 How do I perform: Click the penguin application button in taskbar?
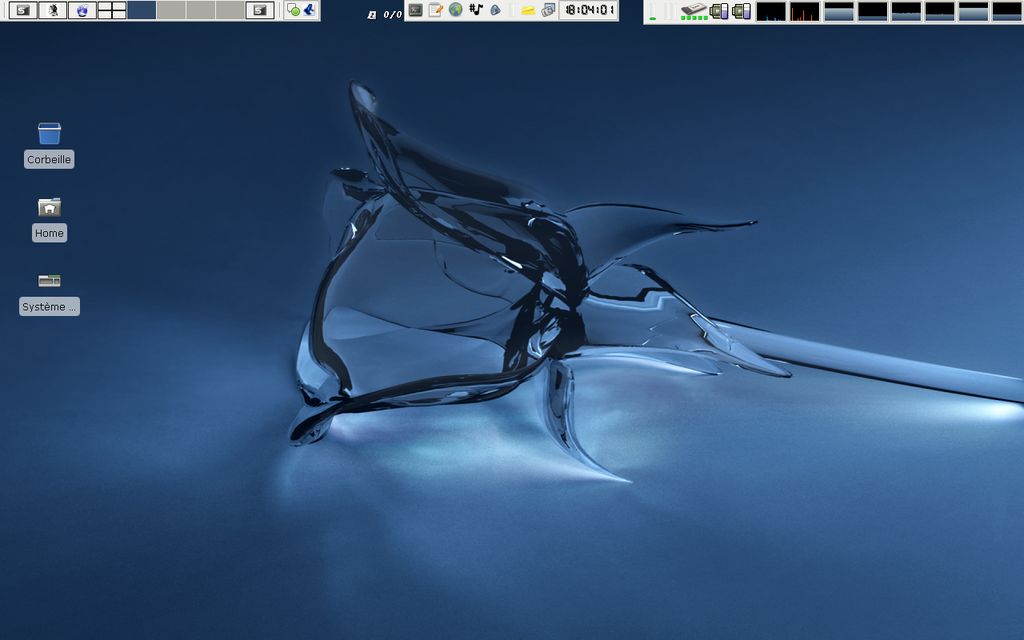pyautogui.click(x=52, y=10)
